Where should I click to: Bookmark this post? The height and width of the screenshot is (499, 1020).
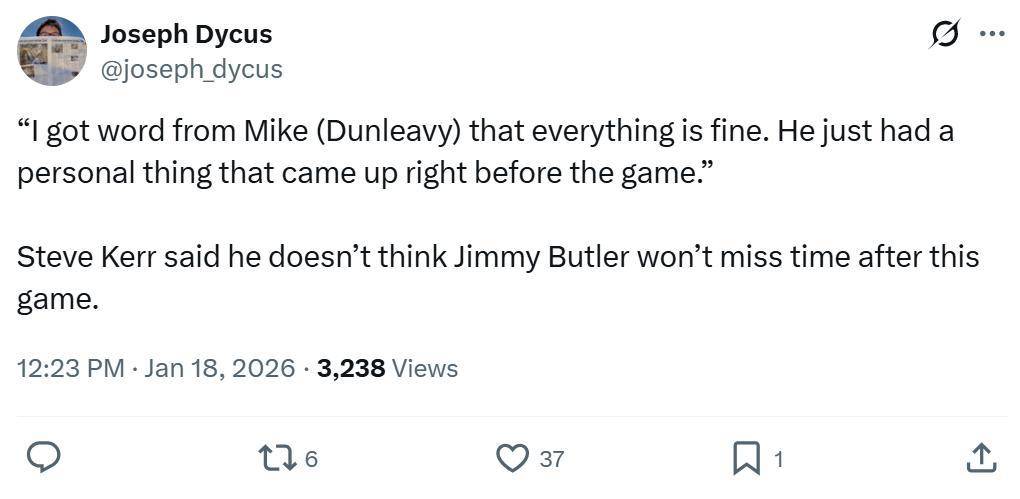[x=746, y=458]
